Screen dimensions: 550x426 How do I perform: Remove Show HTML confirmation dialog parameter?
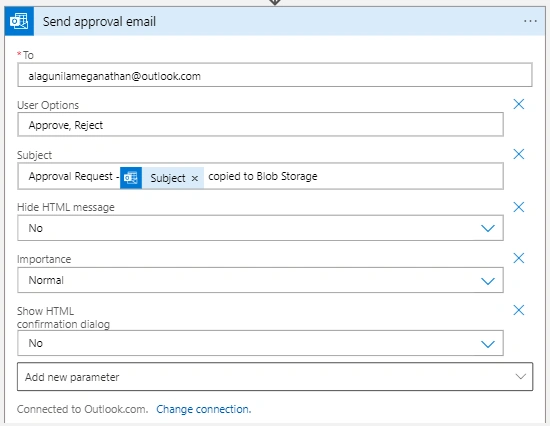click(519, 310)
